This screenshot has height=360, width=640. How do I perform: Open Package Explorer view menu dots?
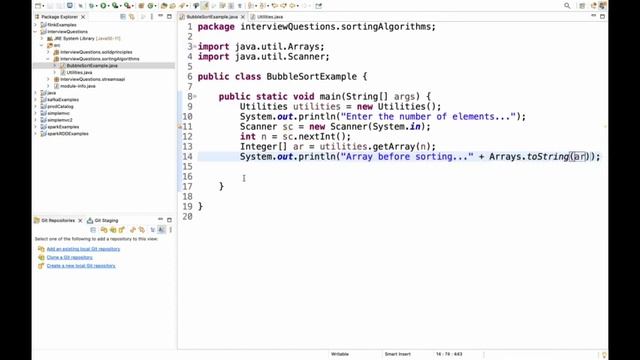pyautogui.click(x=151, y=17)
